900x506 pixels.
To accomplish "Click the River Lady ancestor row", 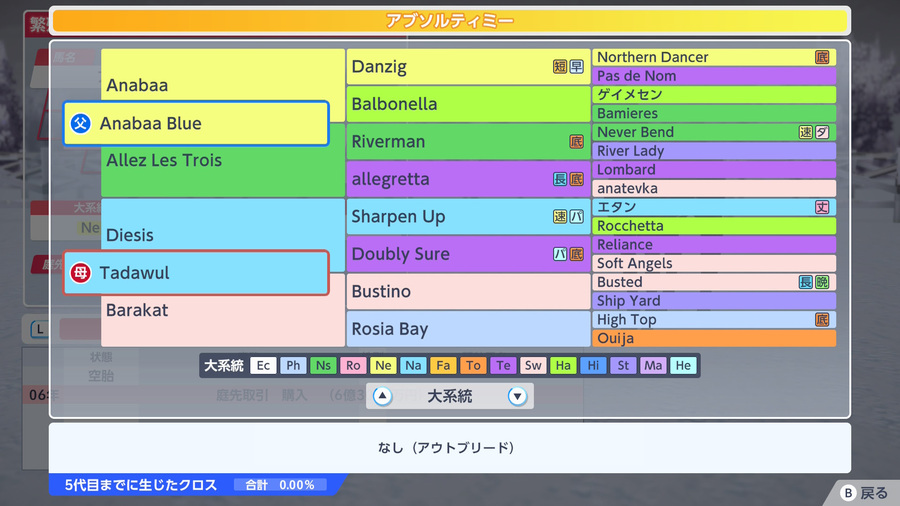I will click(714, 151).
